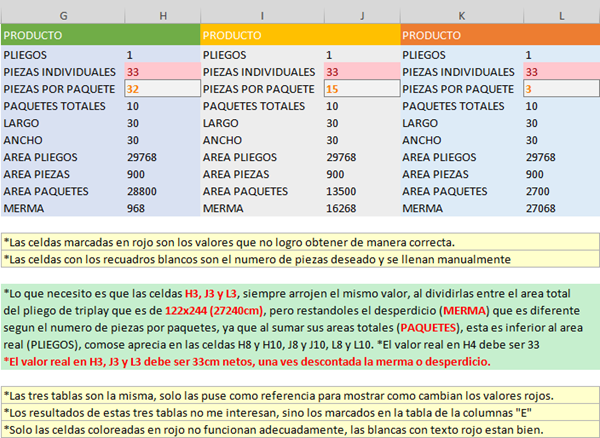Image resolution: width=600 pixels, height=438 pixels.
Task: Click AREA PIEZAS label in column I
Action: (236, 174)
